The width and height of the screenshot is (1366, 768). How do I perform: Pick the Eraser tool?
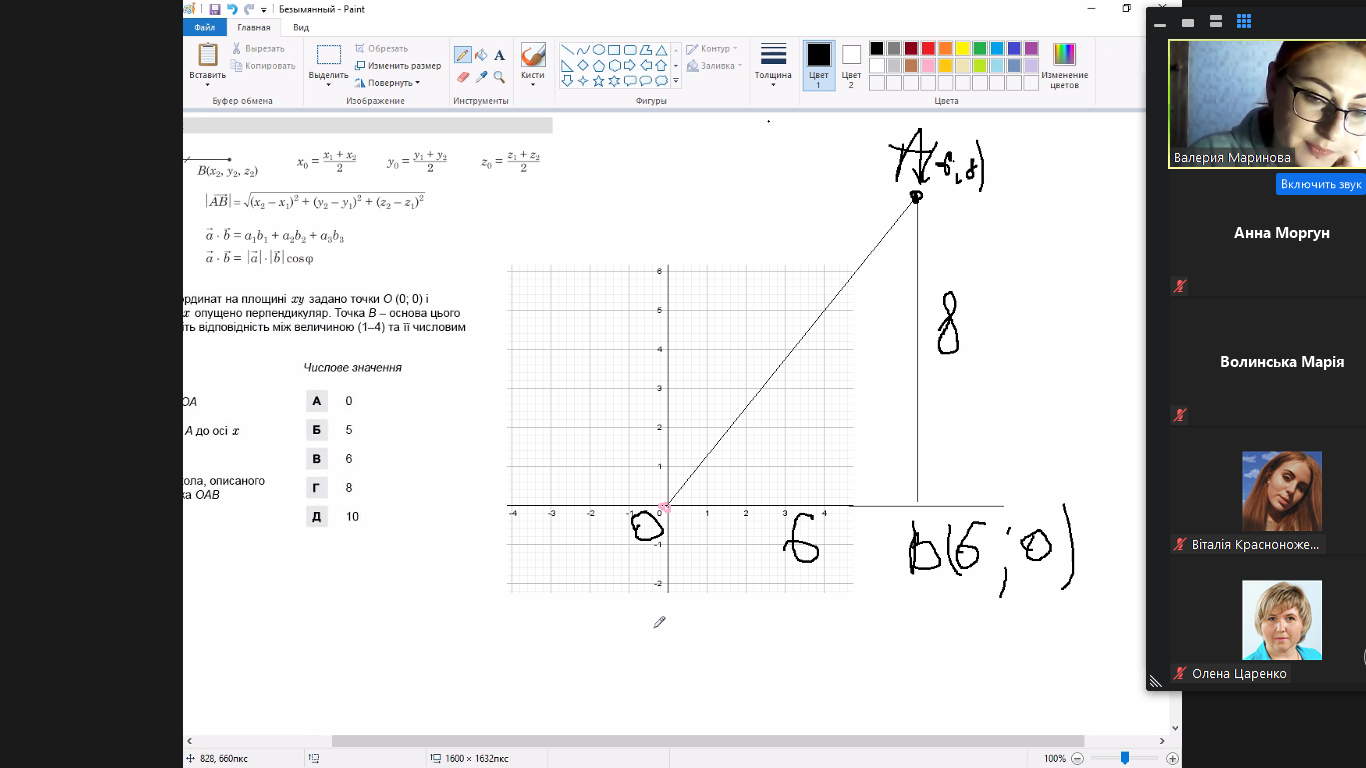tap(463, 77)
